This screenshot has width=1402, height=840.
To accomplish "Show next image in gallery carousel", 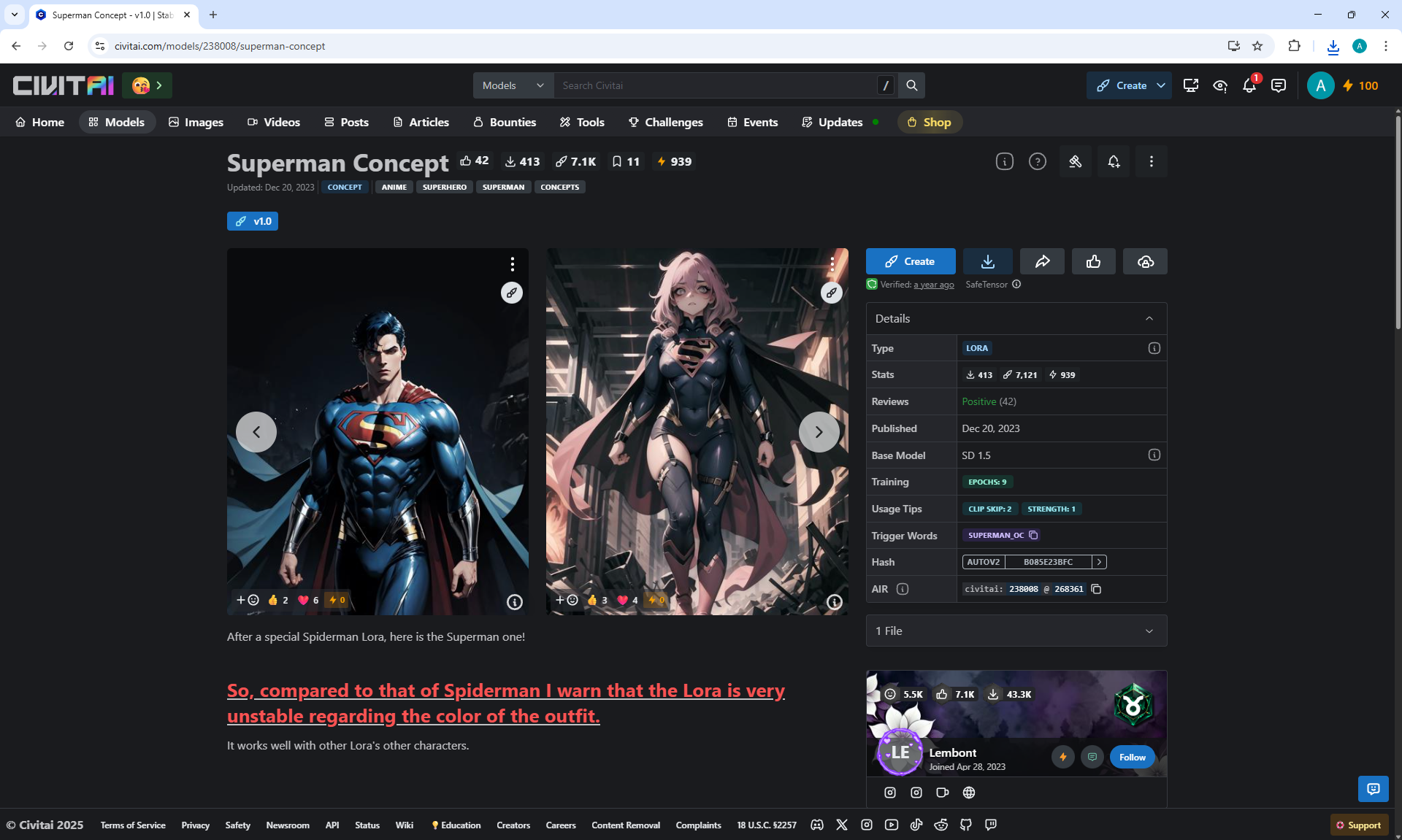I will pyautogui.click(x=819, y=432).
